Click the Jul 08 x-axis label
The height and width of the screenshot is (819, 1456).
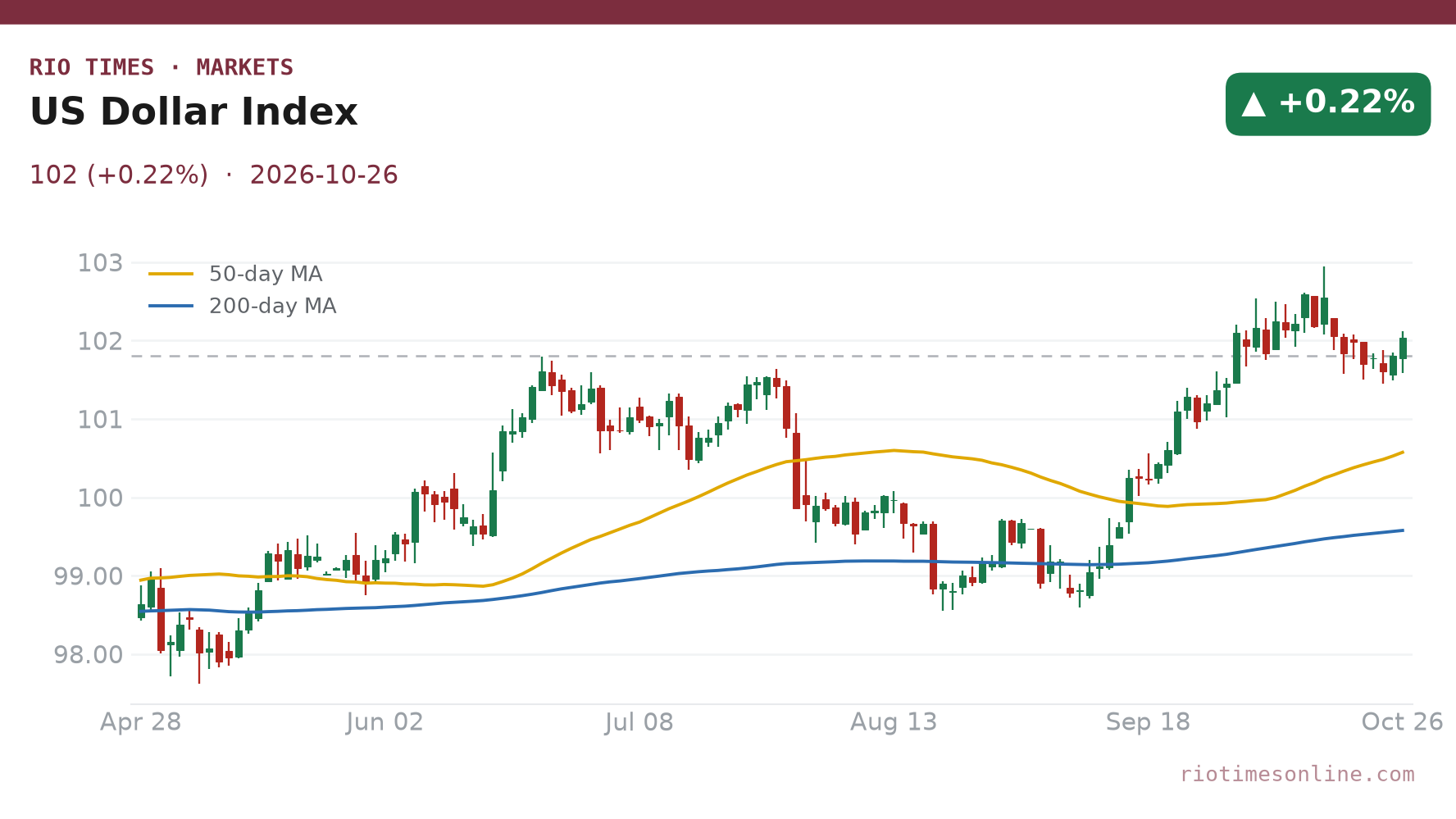coord(639,722)
